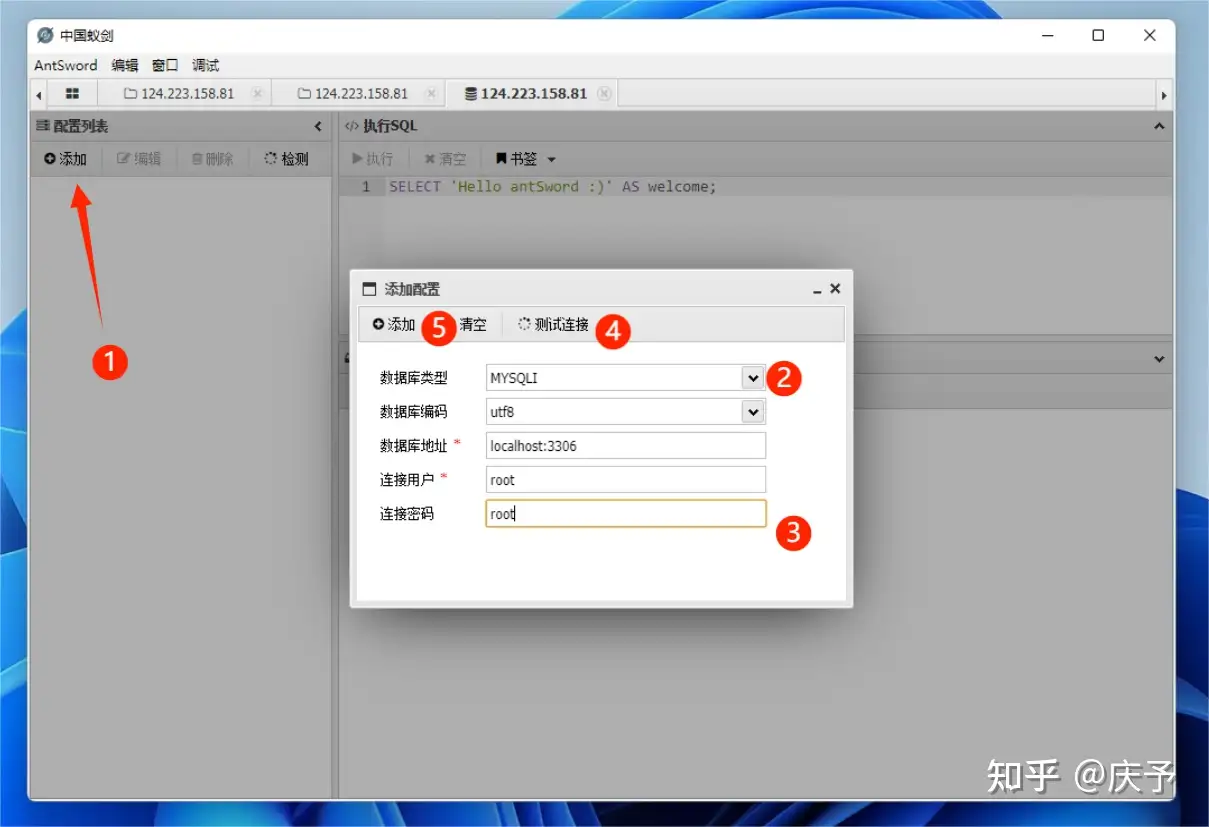Open the 调试 menu
Screen dimensions: 1209x827
tap(205, 65)
